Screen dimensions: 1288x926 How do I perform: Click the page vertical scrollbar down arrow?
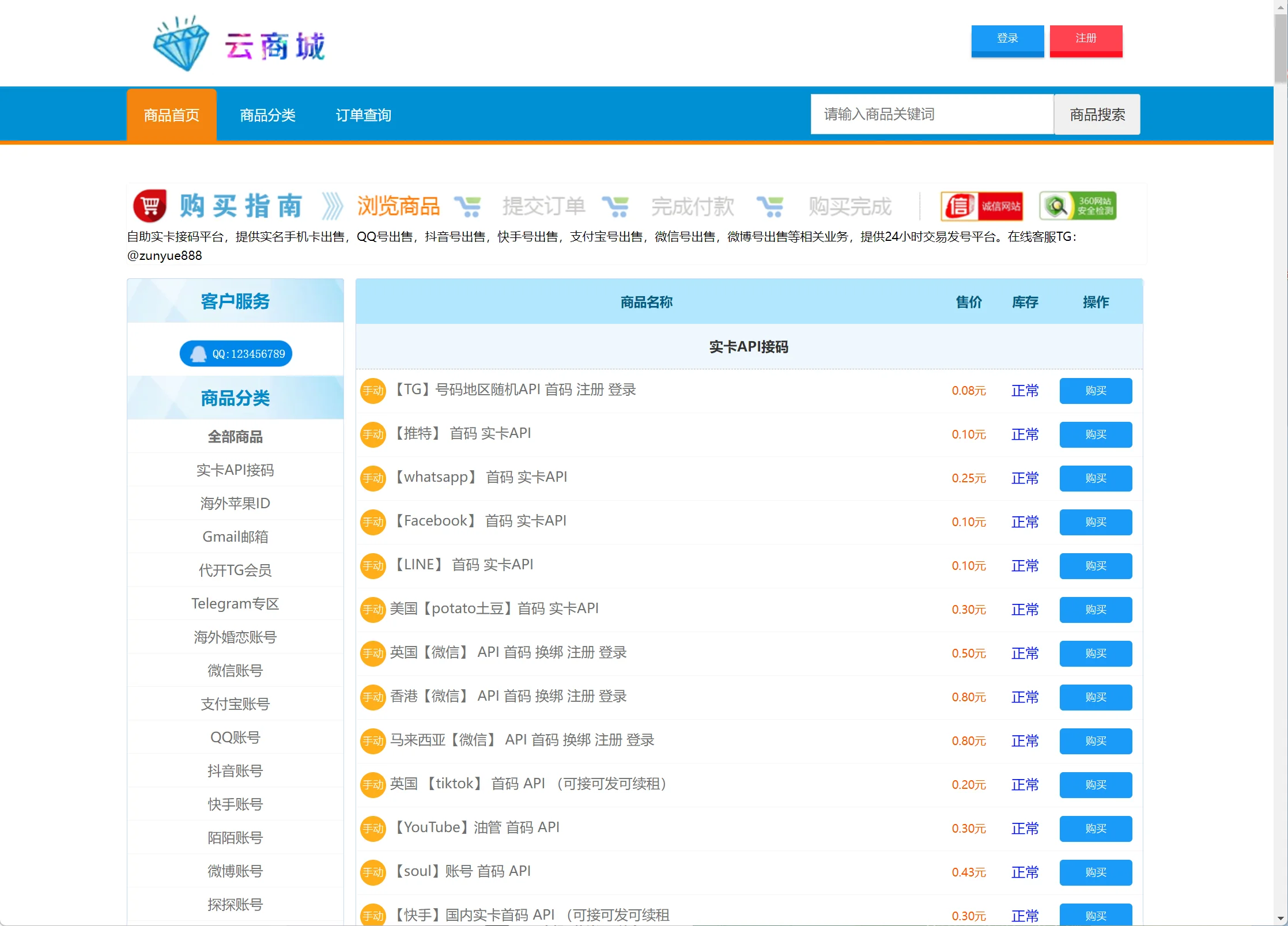point(1281,919)
